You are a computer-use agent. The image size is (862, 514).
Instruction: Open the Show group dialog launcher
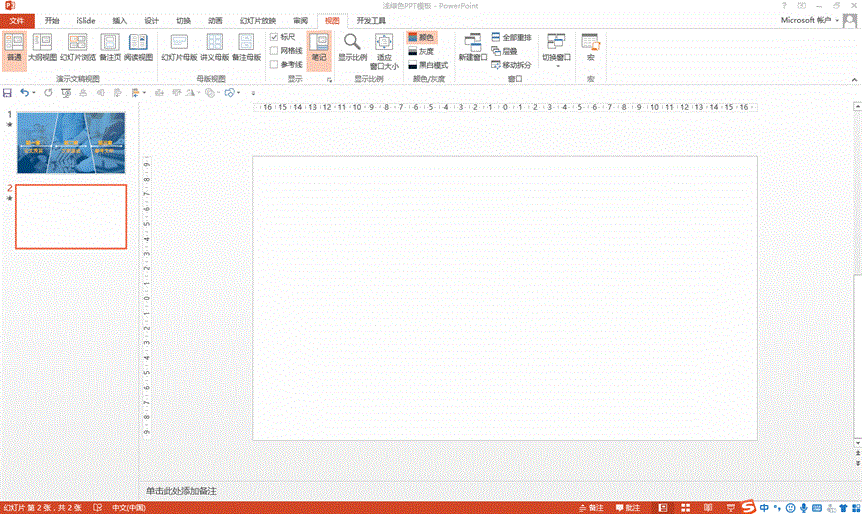329,78
